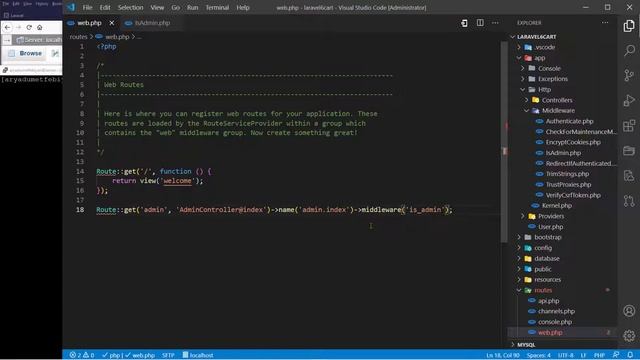Open the Accounts icon in activity bar

(x=629, y=311)
